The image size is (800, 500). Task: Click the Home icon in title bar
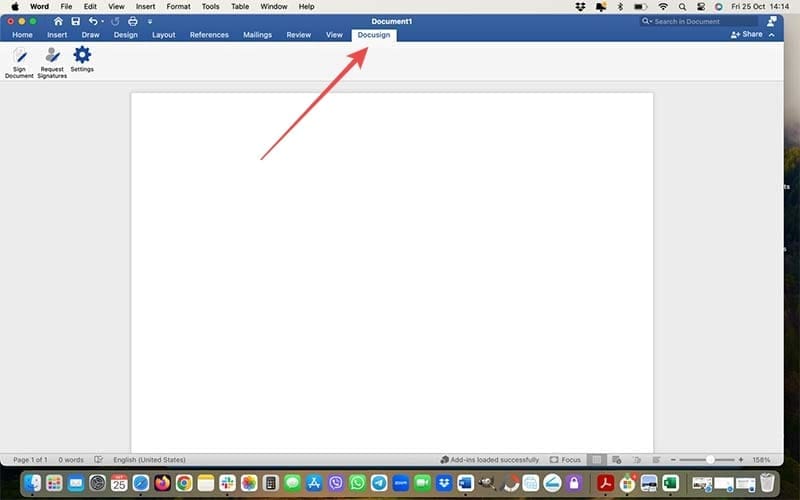pos(58,21)
